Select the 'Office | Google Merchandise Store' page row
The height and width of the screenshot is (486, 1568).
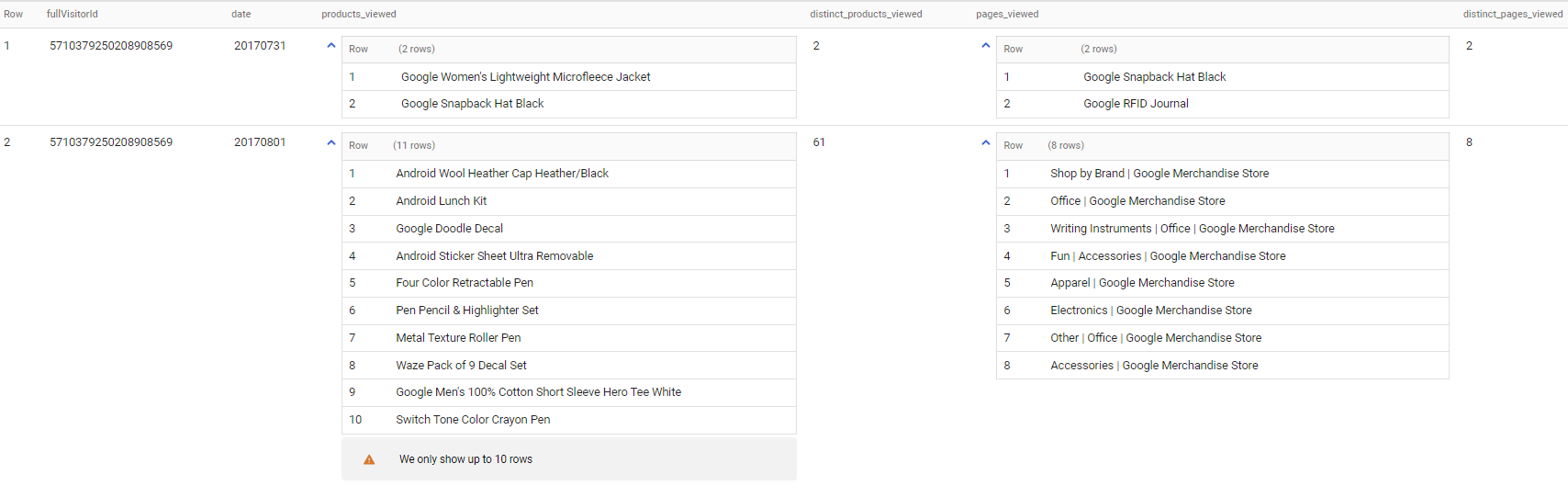pos(1137,201)
